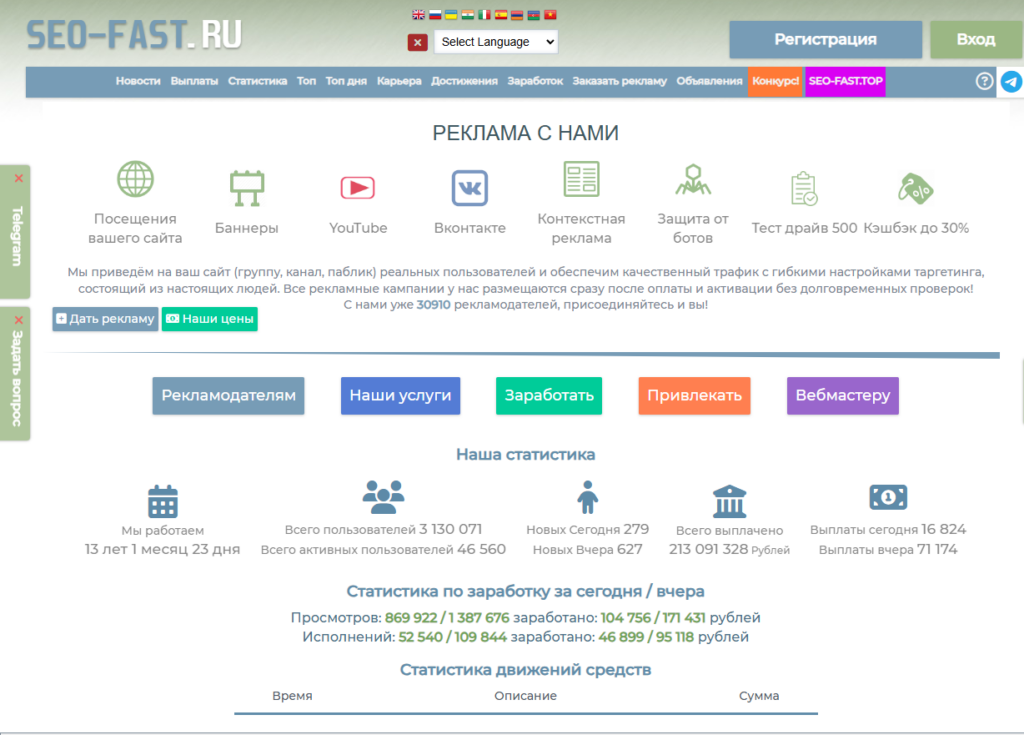
Task: Click the Время column header
Action: coord(293,696)
